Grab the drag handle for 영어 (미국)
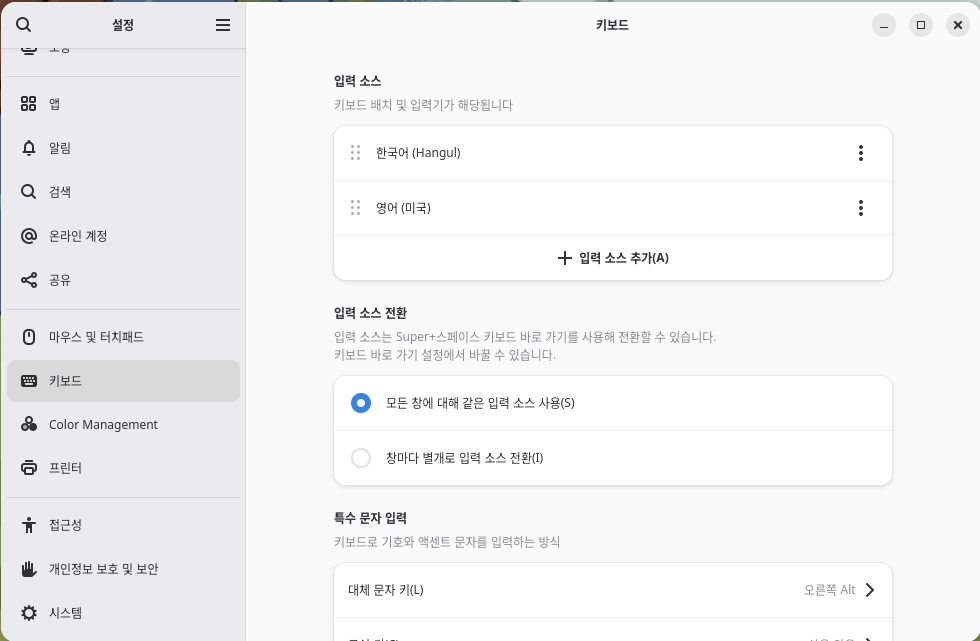980x641 pixels. pyautogui.click(x=355, y=207)
